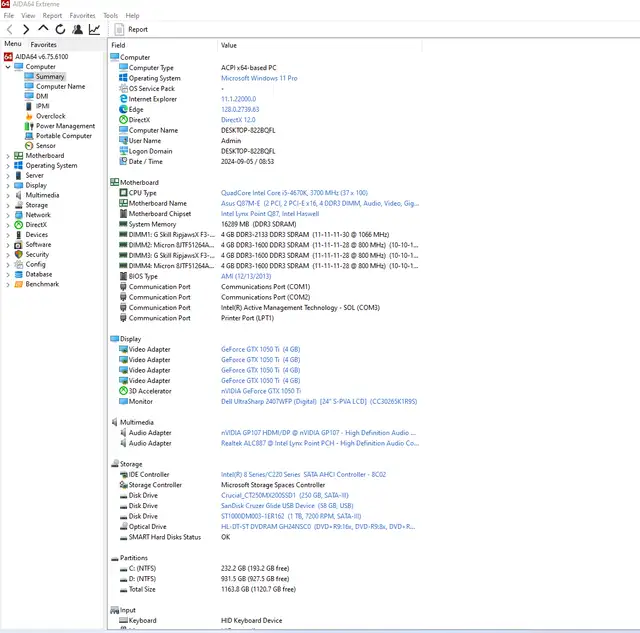
Task: Open the View menu
Action: point(28,16)
